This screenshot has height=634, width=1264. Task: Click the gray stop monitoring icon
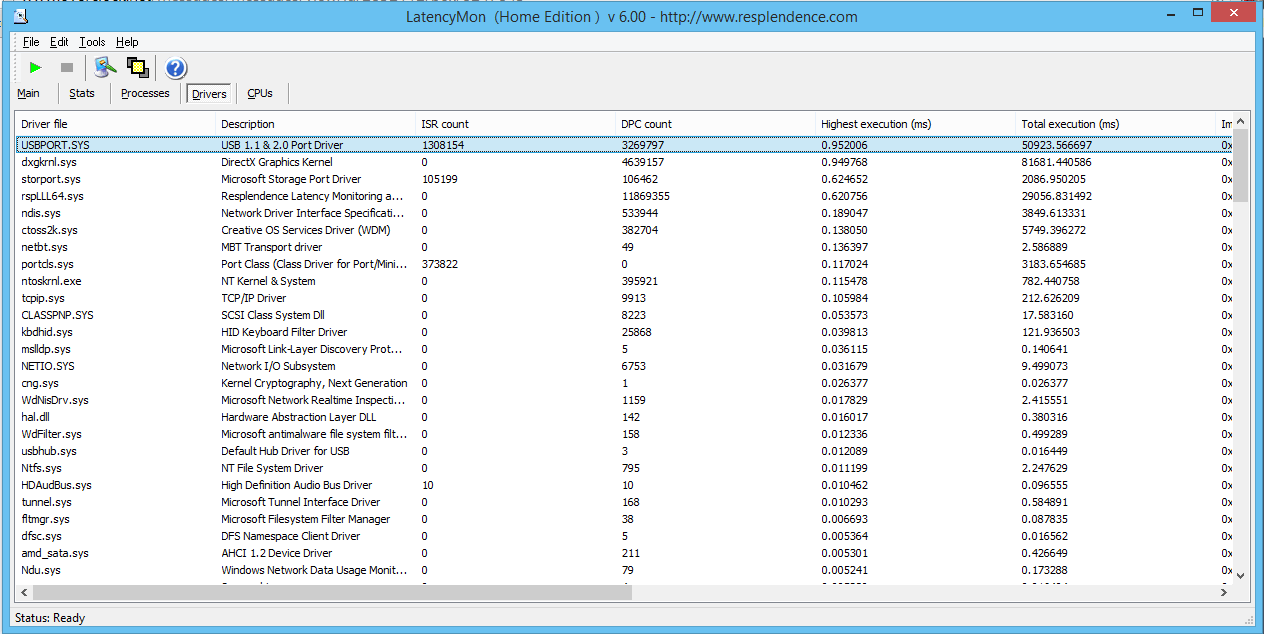pyautogui.click(x=67, y=68)
